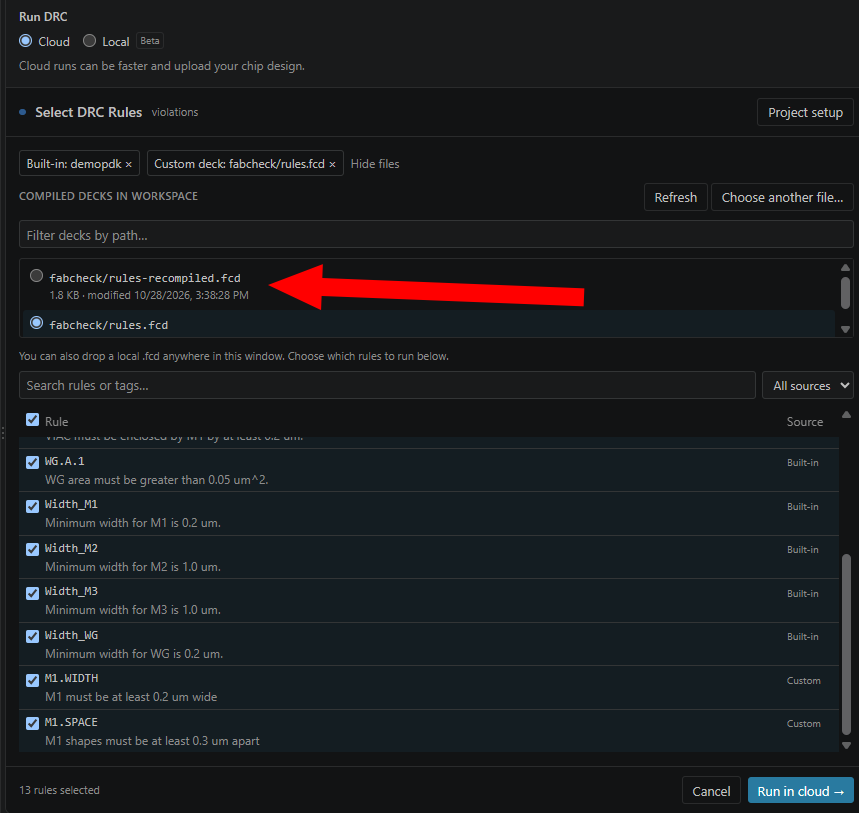
Task: Click 'M1 shapes must be at least 0.3 um apart'
Action: (152, 741)
